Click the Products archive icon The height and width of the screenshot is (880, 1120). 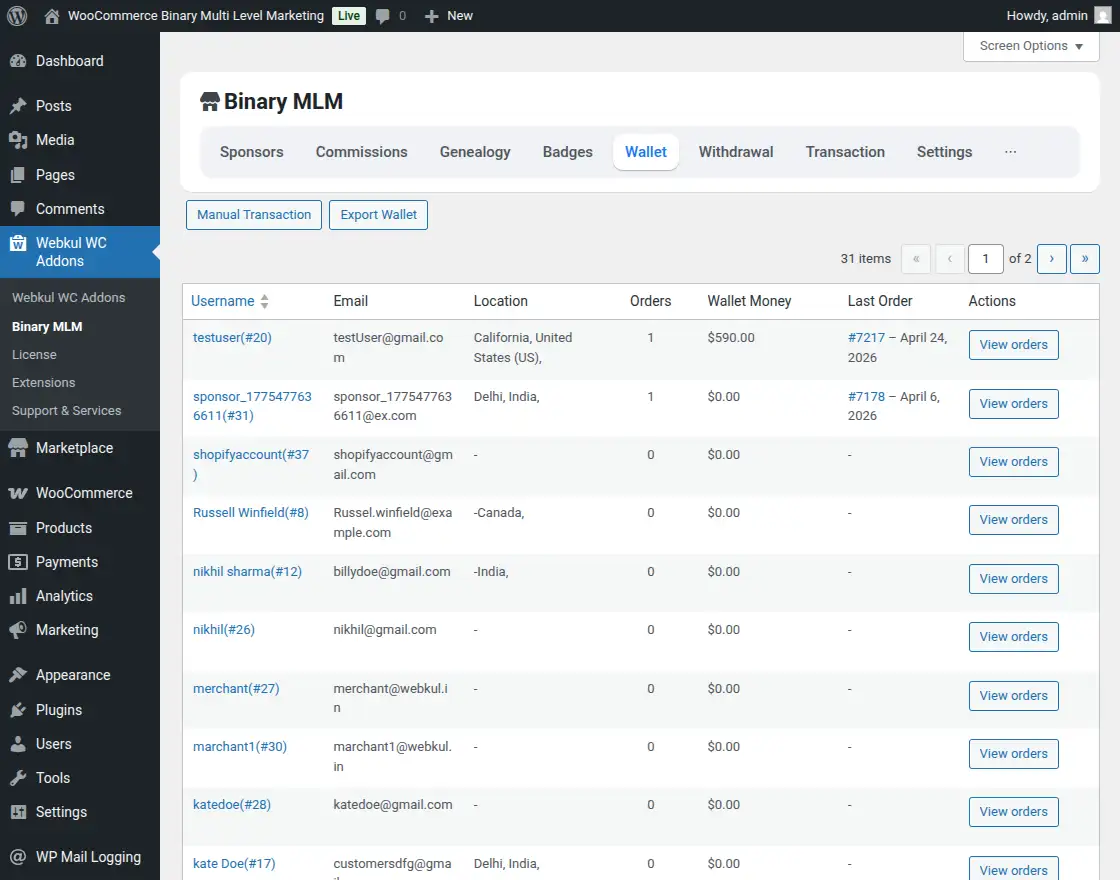(x=18, y=528)
